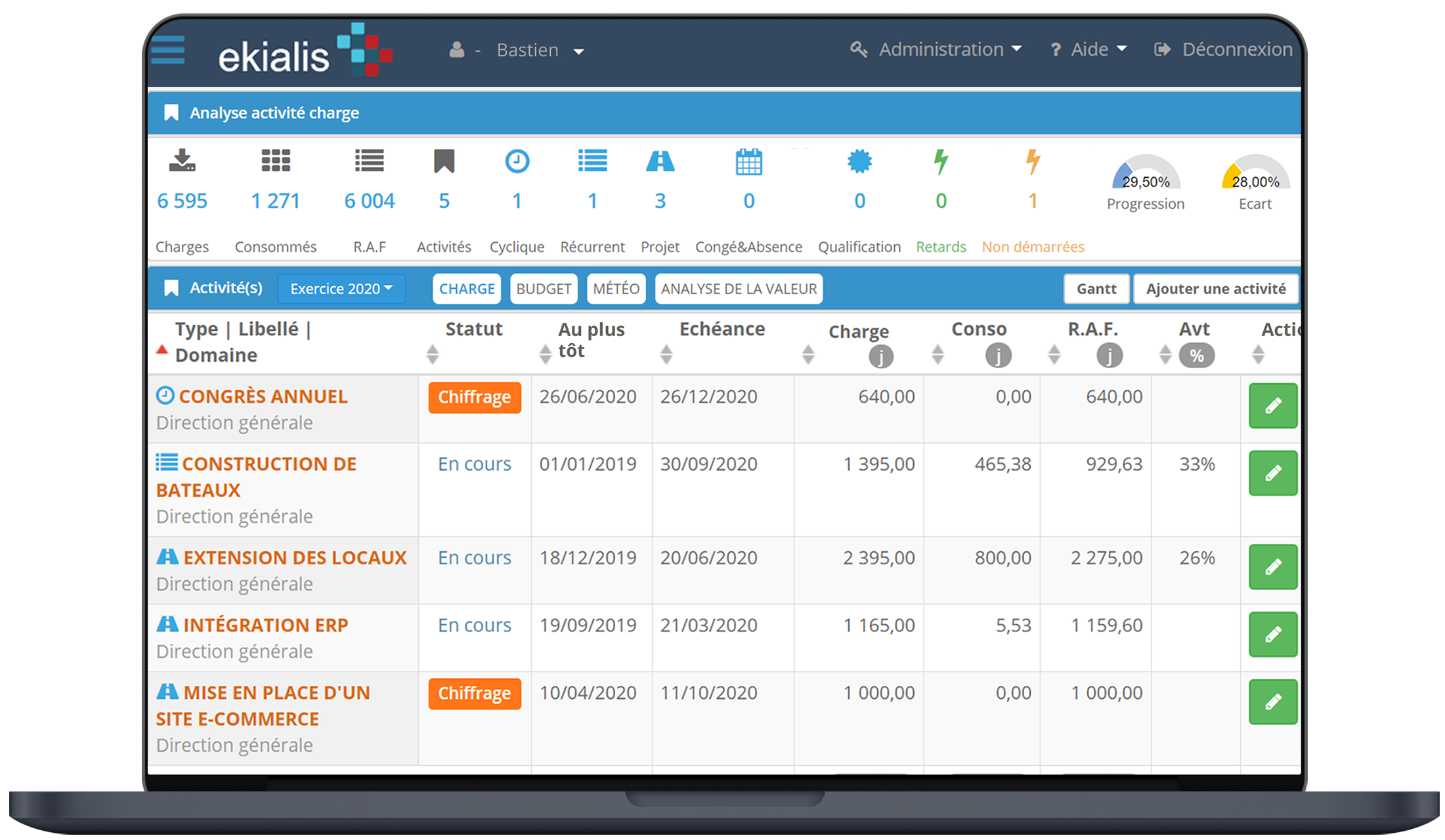Viewport: 1445px width, 840px height.
Task: Click the Projet road icon
Action: point(660,161)
